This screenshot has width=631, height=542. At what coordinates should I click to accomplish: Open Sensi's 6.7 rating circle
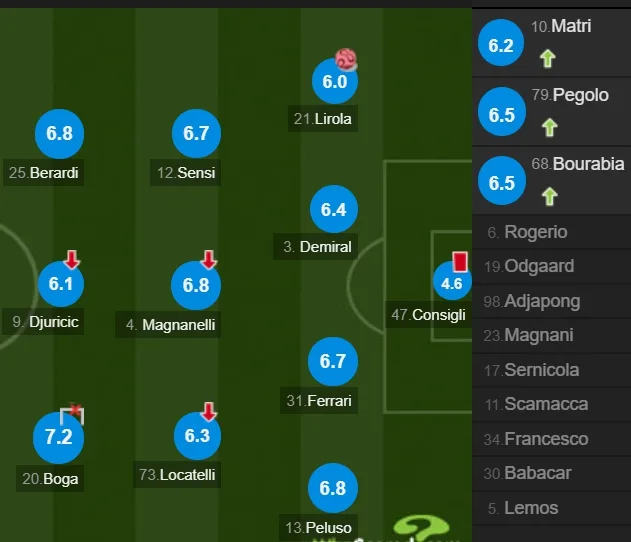pyautogui.click(x=196, y=133)
